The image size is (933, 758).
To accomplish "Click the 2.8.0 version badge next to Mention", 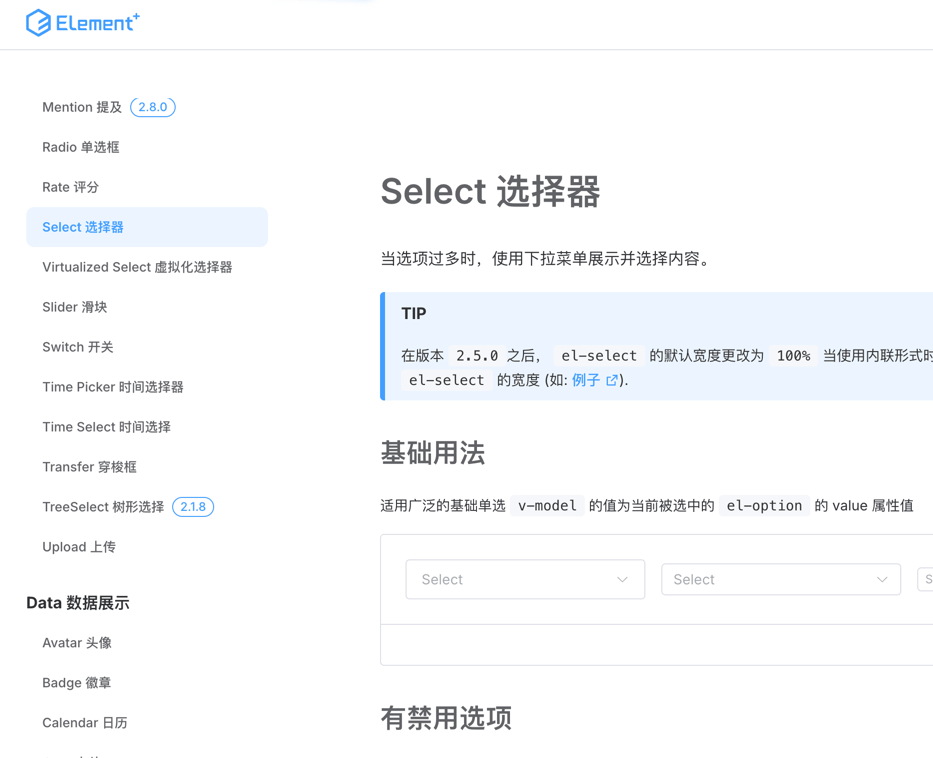I will tap(153, 107).
